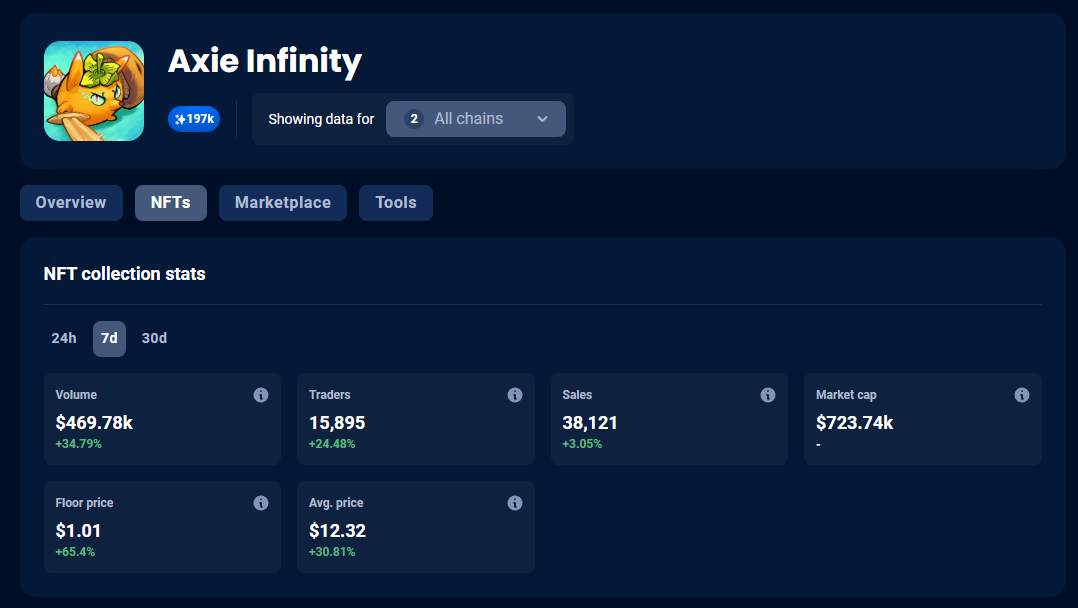The width and height of the screenshot is (1078, 608).
Task: Click the Axie Infinity title
Action: (x=265, y=62)
